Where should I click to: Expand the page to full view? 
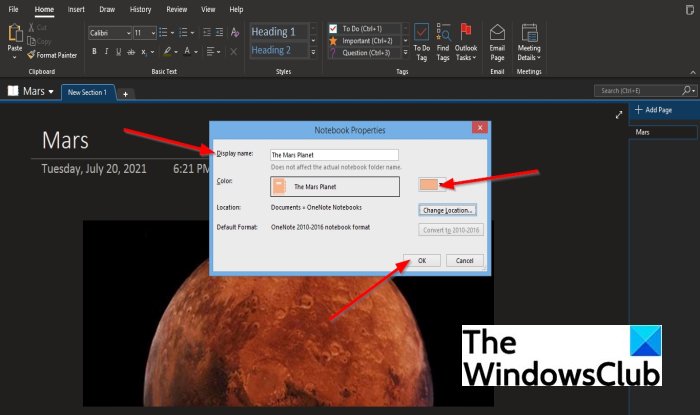619,114
